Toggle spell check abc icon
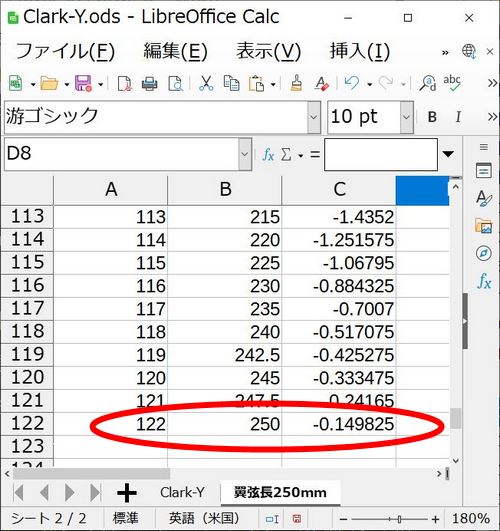Screen dimensions: 500x531 click(x=452, y=83)
